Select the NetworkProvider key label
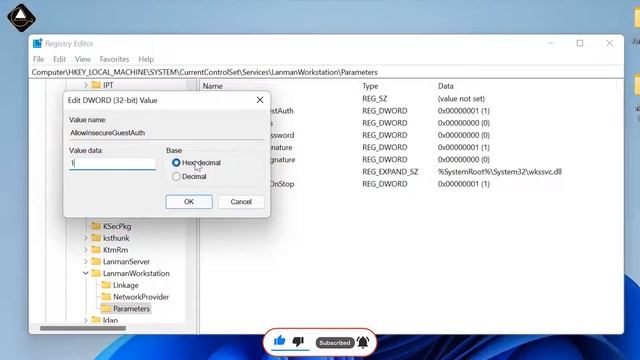 coord(141,297)
